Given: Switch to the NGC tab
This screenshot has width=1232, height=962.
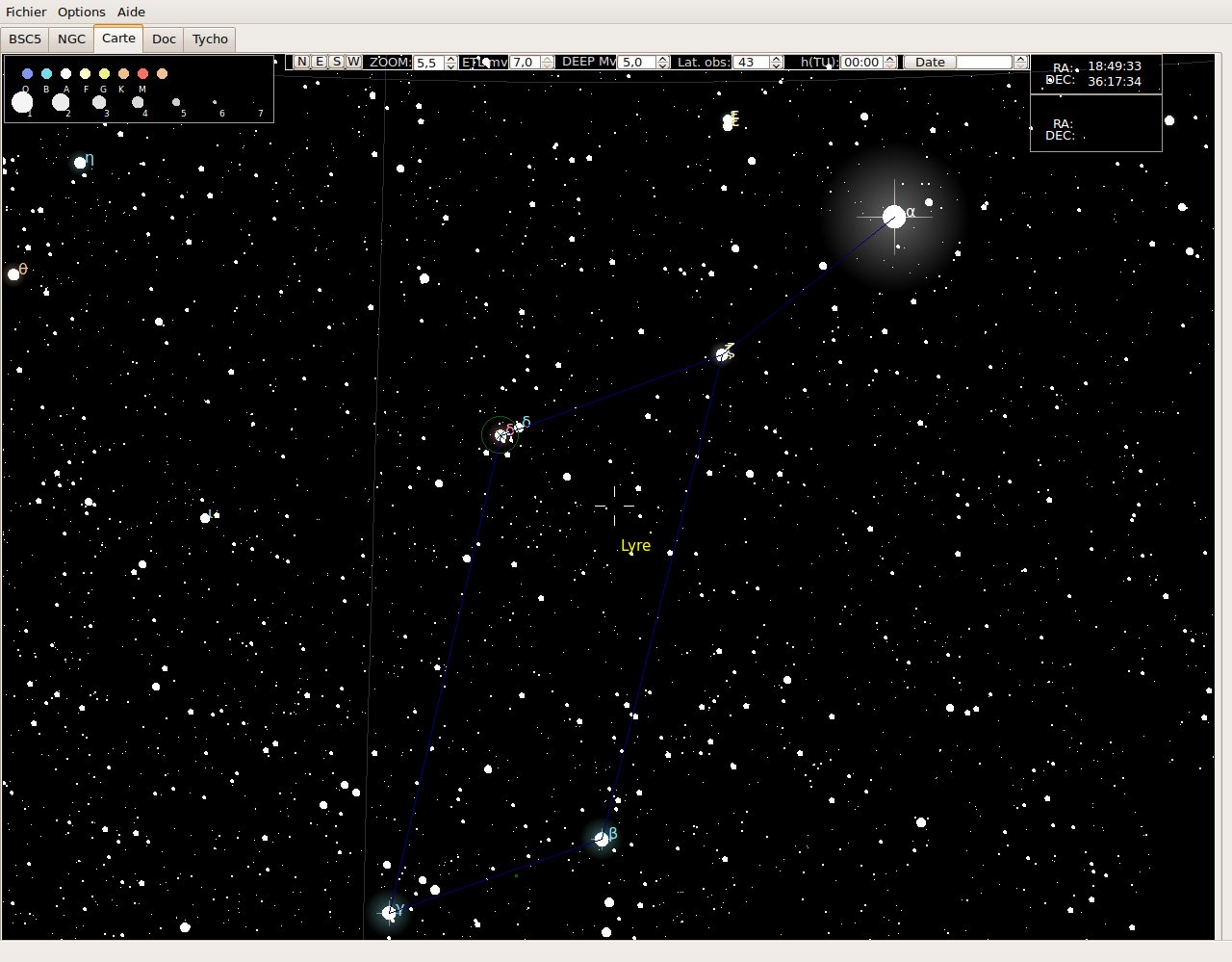Looking at the screenshot, I should point(71,39).
